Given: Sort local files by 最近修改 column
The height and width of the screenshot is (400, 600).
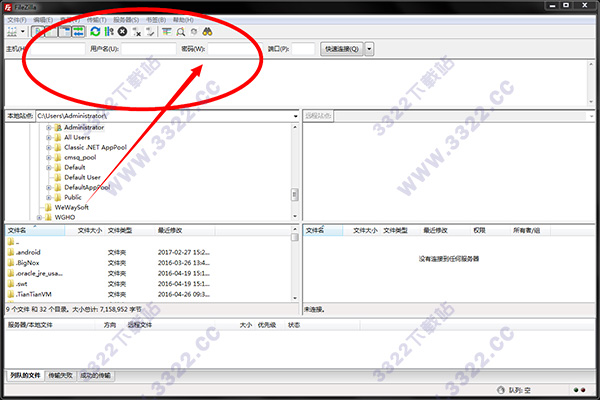Looking at the screenshot, I should [x=184, y=230].
